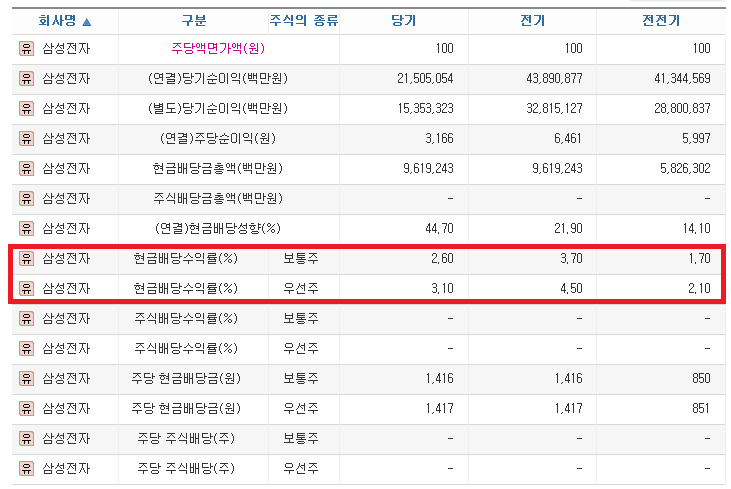Select 전전기 value 100 for 주당액면가액
731x489 pixels.
click(701, 48)
